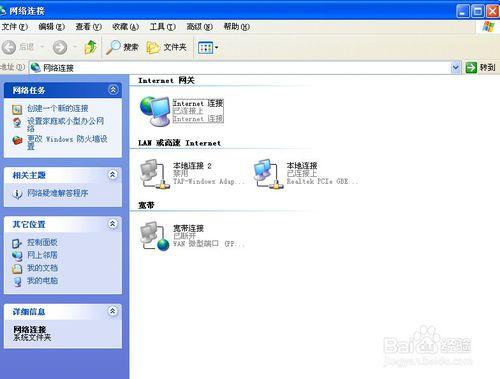Screen dimensions: 500x379
Task: Click the My Network Places icon
Action: coord(17,256)
